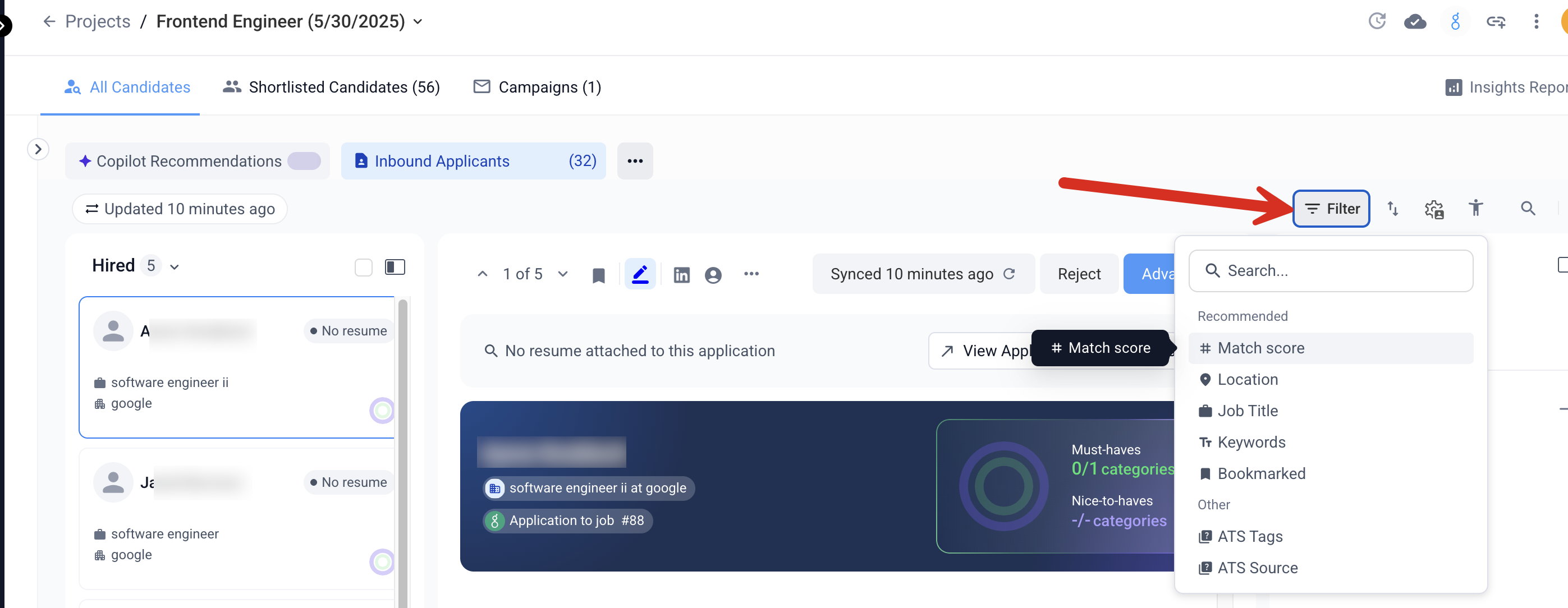Open the Projects breadcrumb link
Screen dimensions: 1568x608
click(98, 21)
